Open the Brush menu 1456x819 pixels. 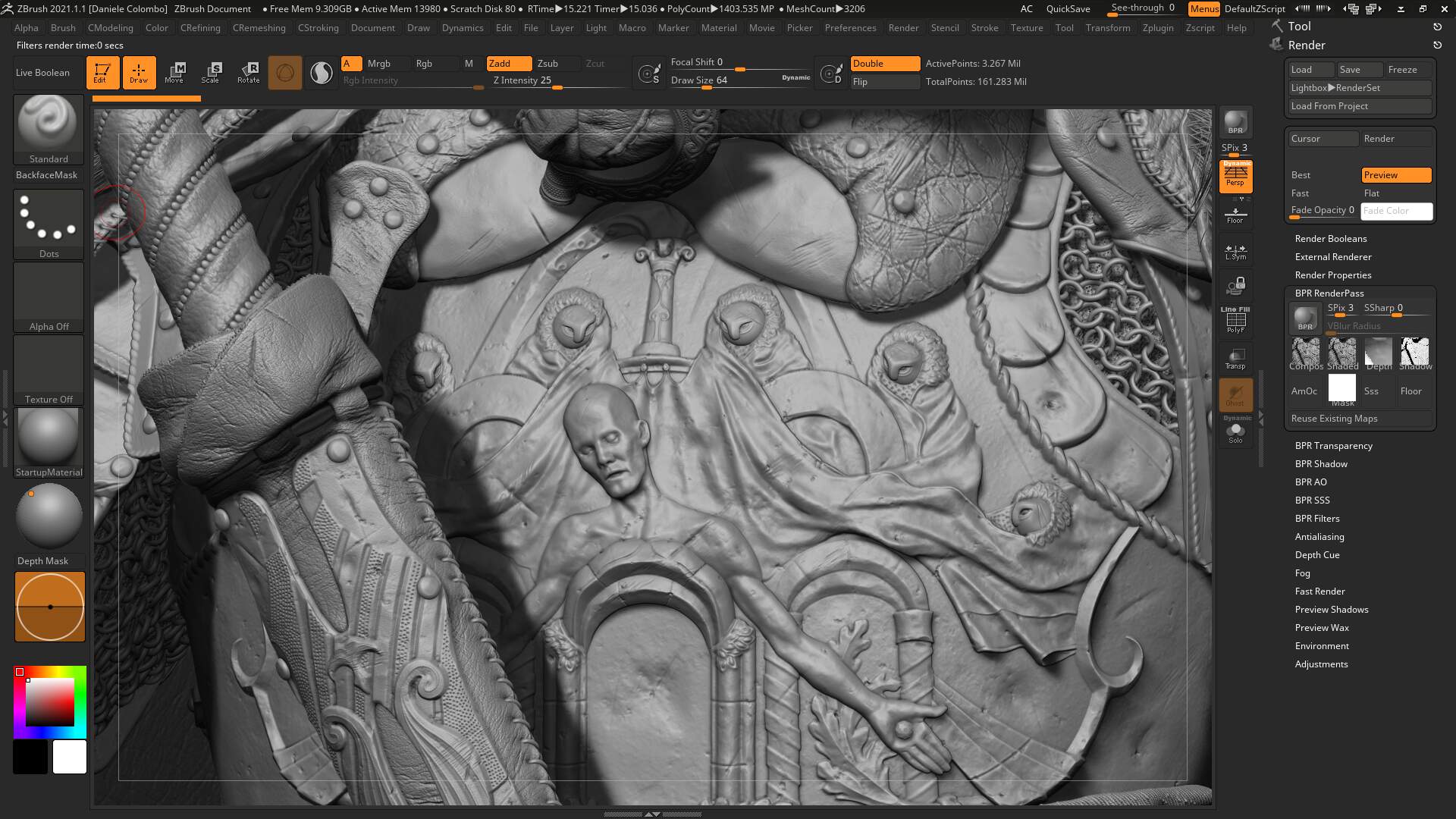[63, 28]
